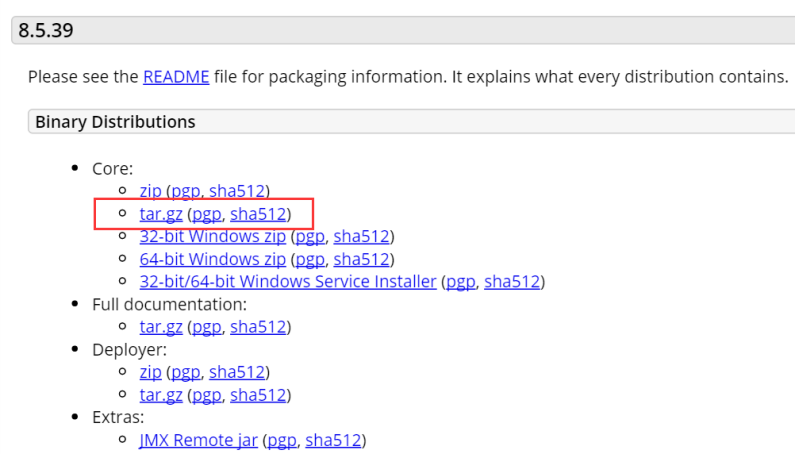This screenshot has width=796, height=455.
Task: Download the 32-bit Windows zip
Action: [x=213, y=236]
